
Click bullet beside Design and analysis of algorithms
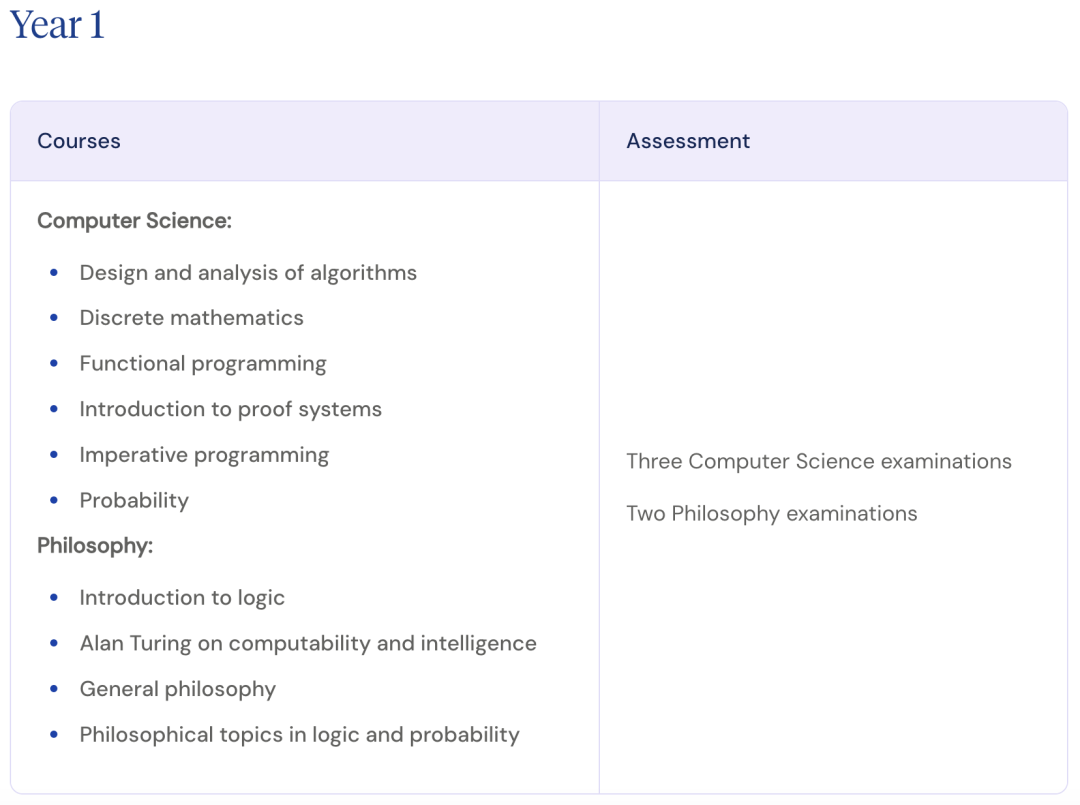[54, 273]
